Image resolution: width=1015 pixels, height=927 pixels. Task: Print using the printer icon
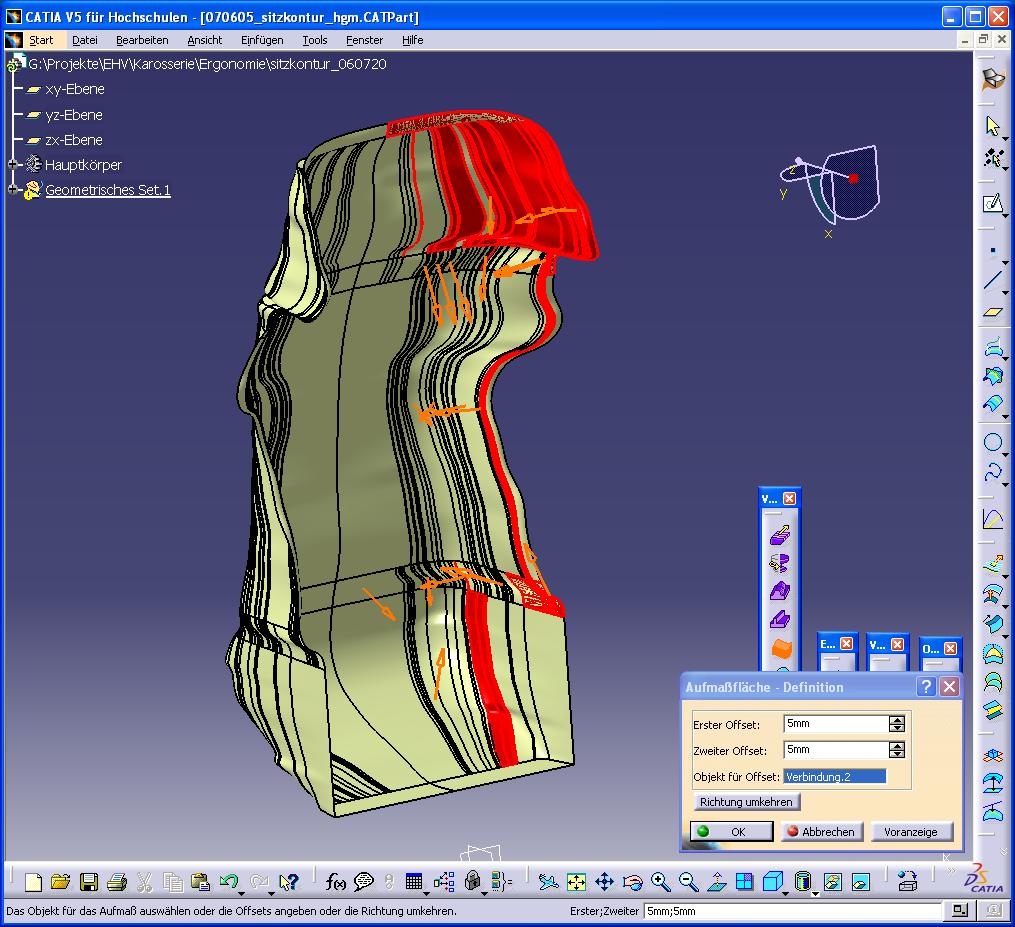[117, 882]
